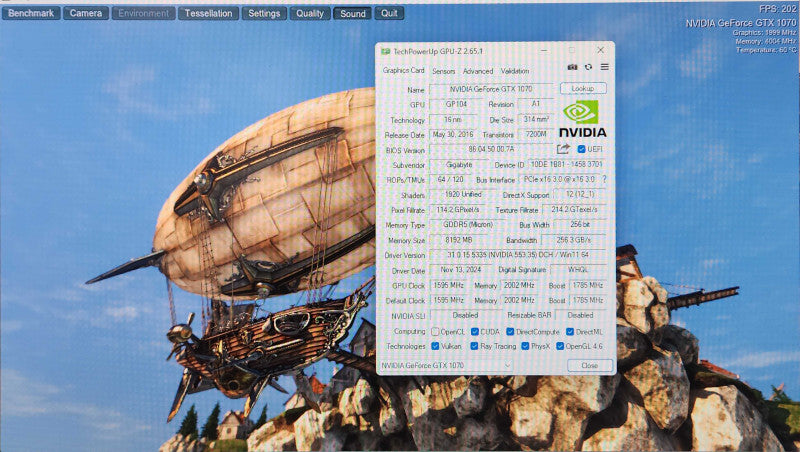This screenshot has width=800, height=452.
Task: Click the Subvendor field showing Gigabyte
Action: (x=458, y=165)
